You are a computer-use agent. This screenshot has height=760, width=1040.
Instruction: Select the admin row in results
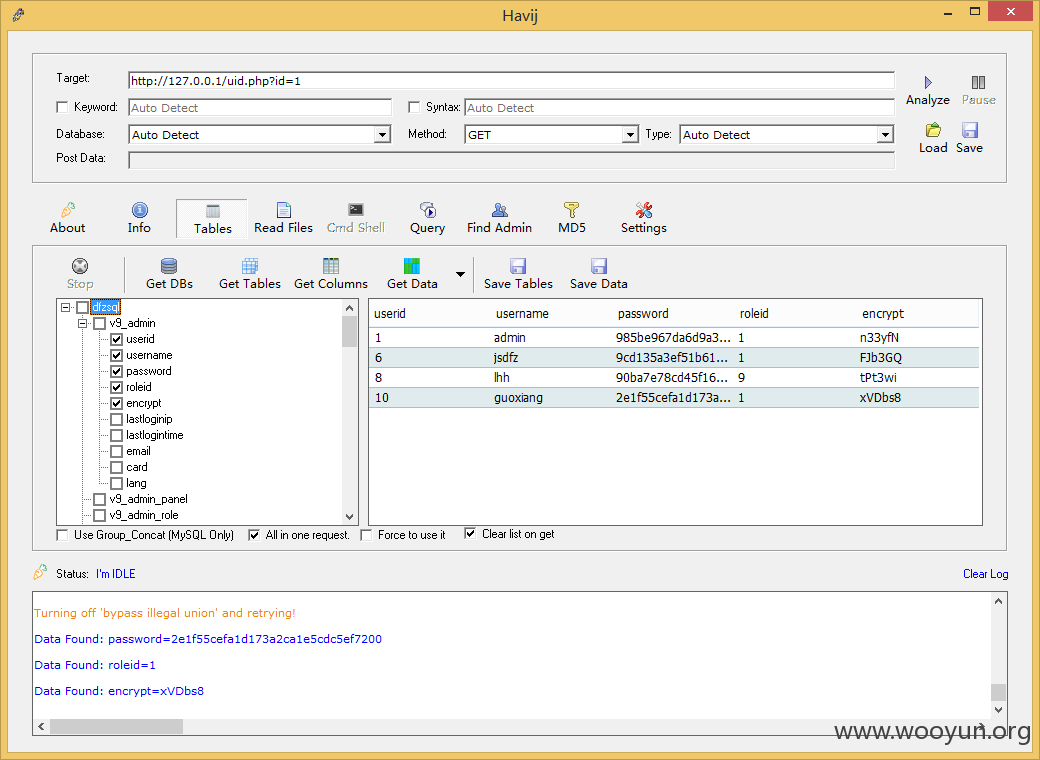pyautogui.click(x=674, y=338)
